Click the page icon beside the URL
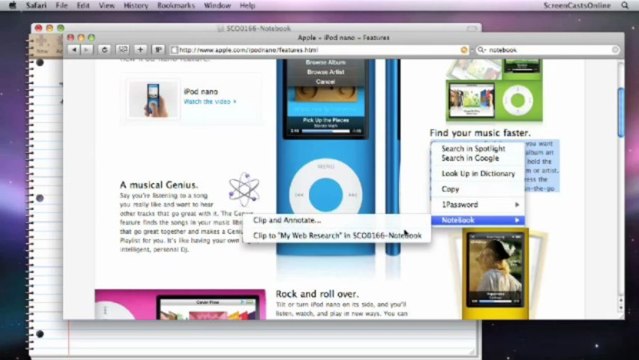The image size is (639, 360). click(174, 50)
